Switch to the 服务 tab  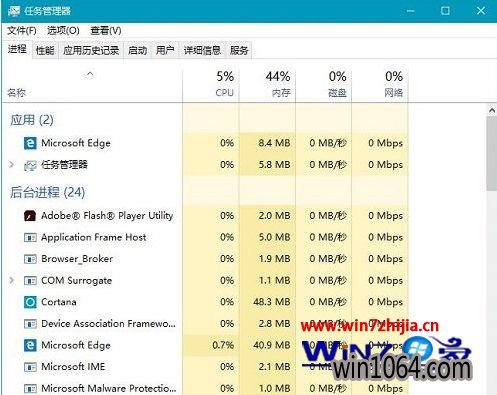[239, 50]
